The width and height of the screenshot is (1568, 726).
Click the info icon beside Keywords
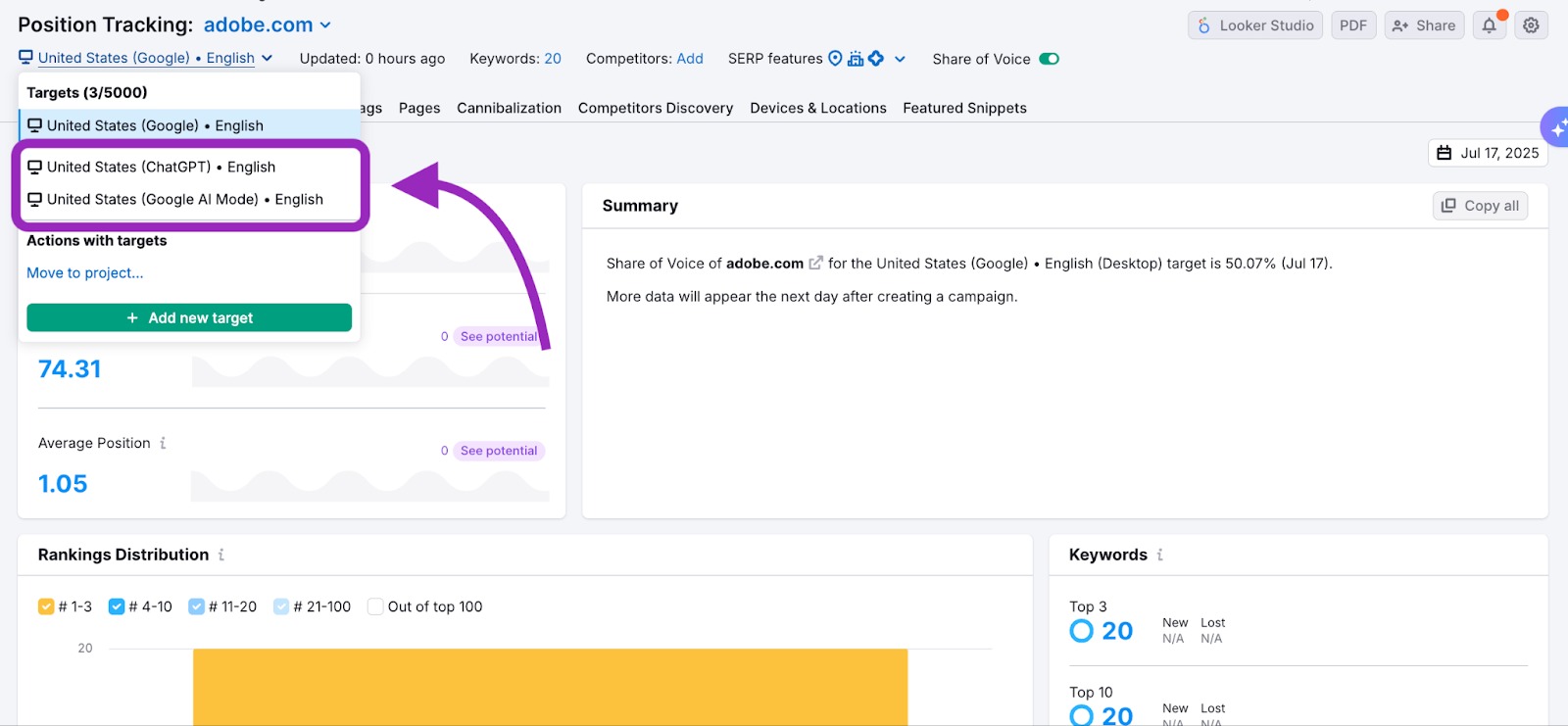pyautogui.click(x=1160, y=555)
